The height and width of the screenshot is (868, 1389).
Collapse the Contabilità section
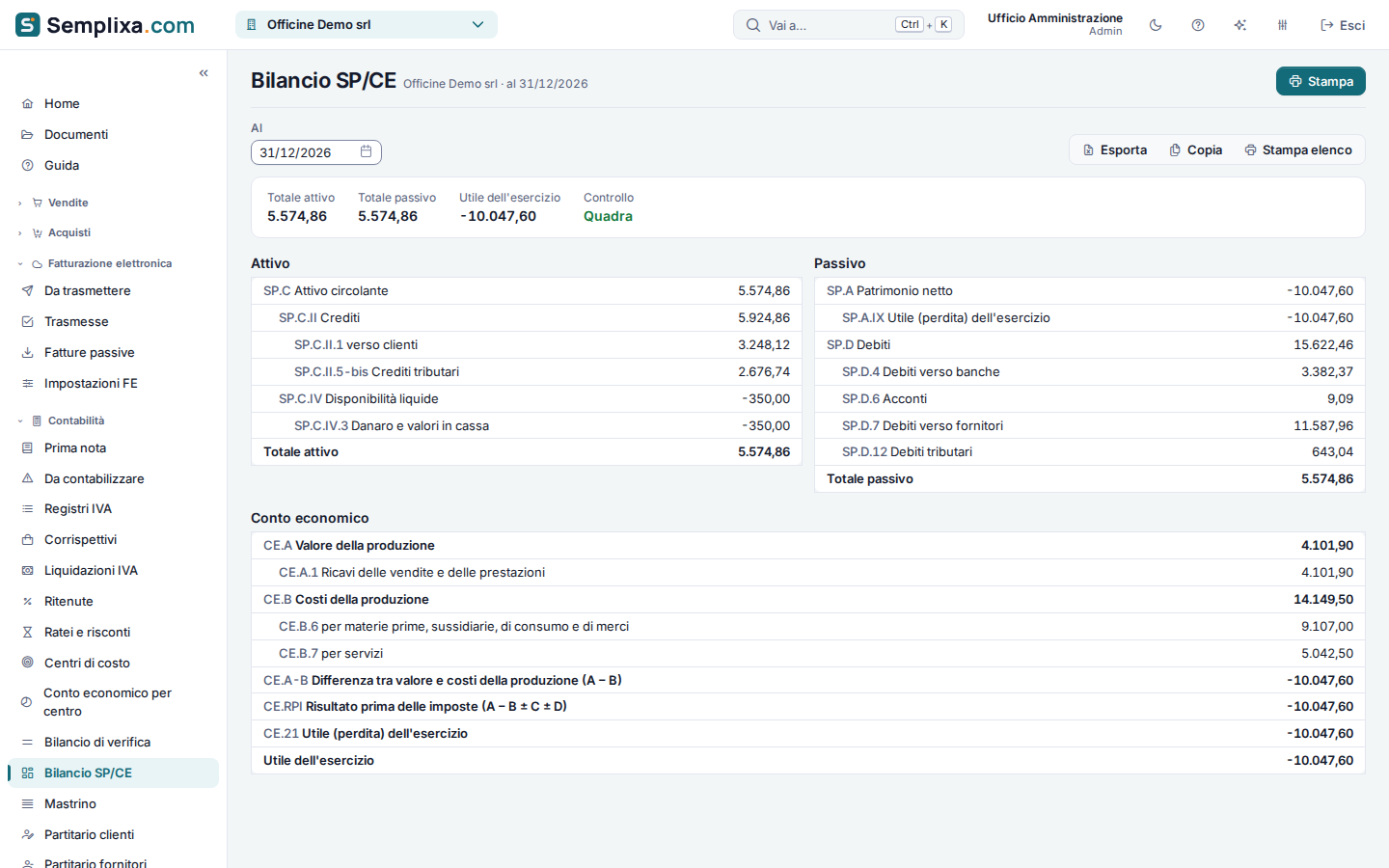[x=113, y=420]
